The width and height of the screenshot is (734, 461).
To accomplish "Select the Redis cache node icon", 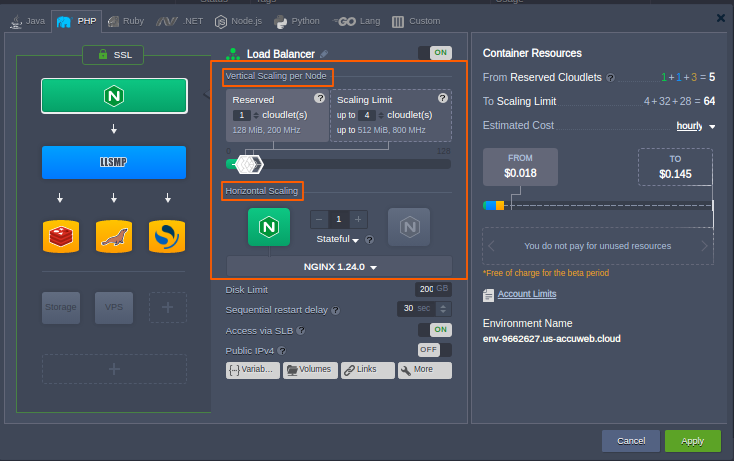I will [61, 236].
